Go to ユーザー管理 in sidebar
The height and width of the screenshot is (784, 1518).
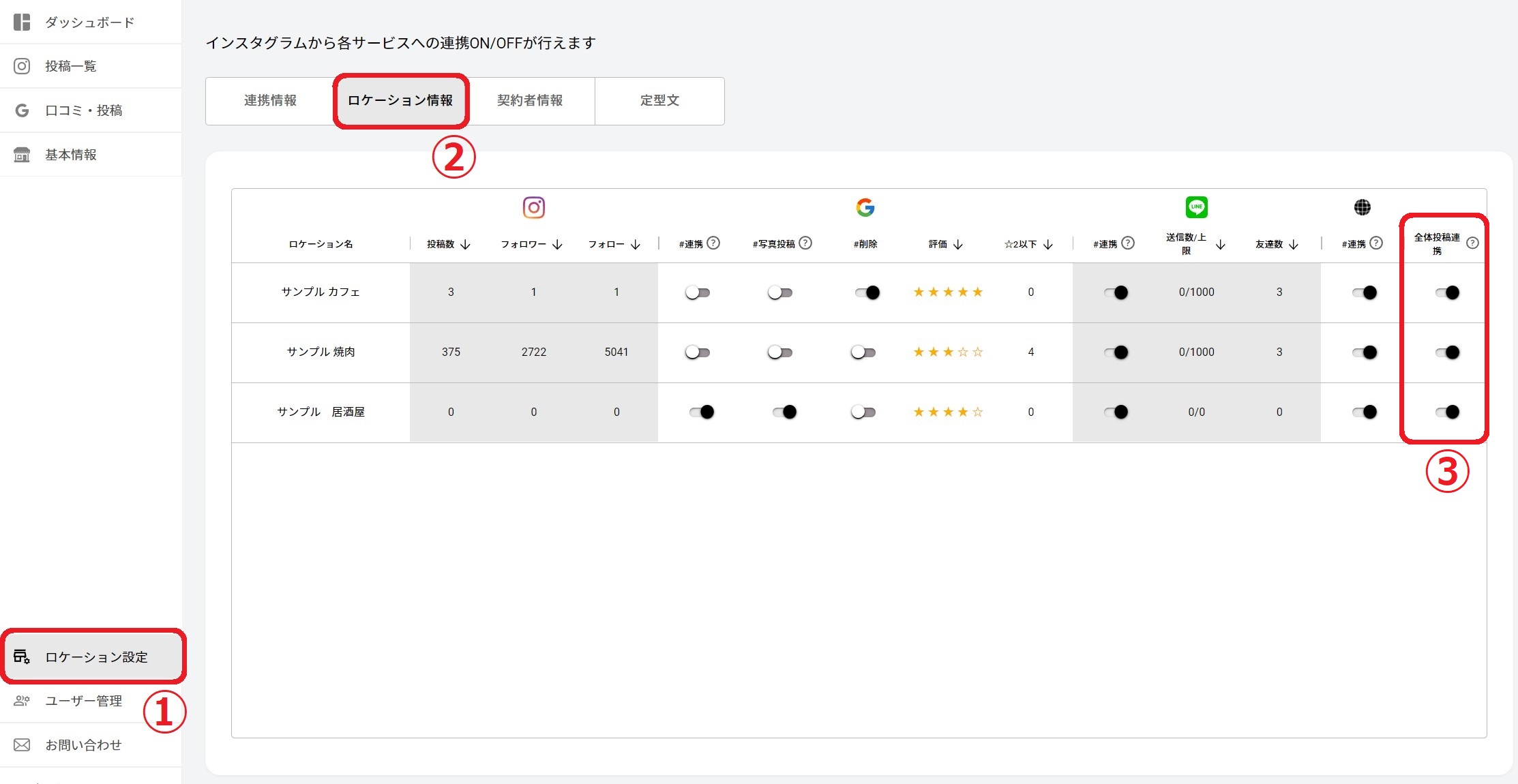coord(83,701)
